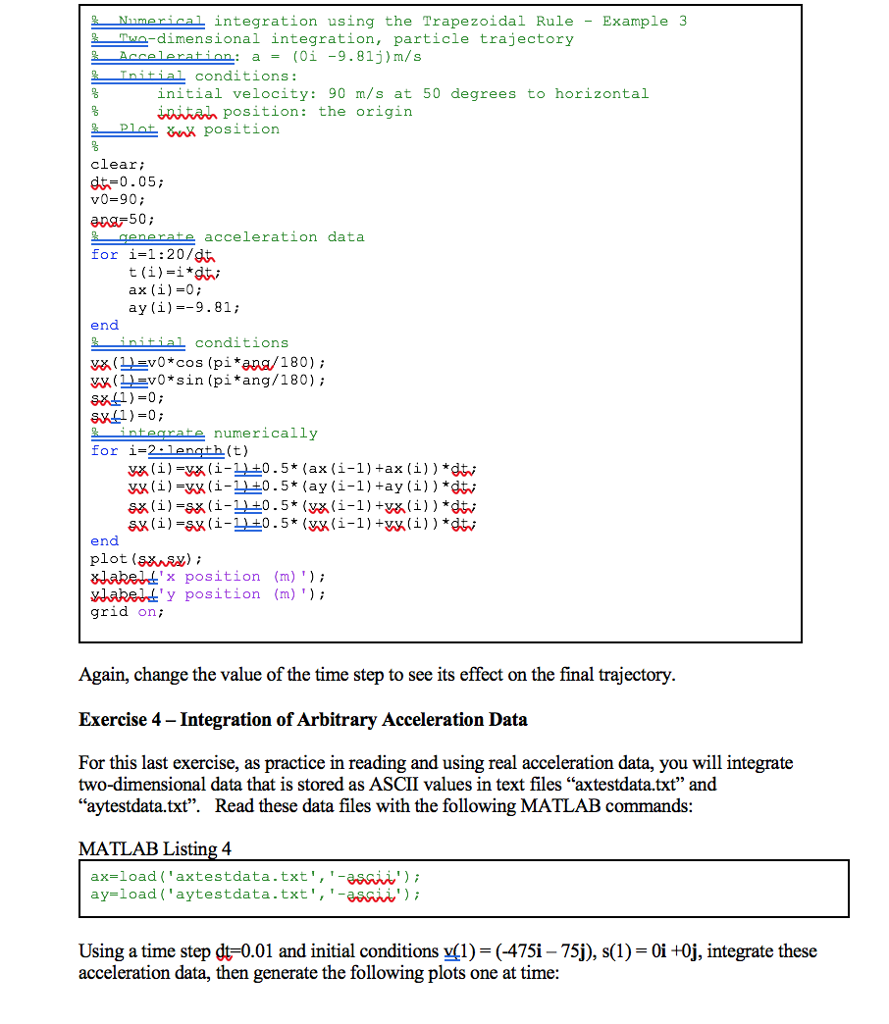Click the sx(i) trapezoidal update line

[x=302, y=505]
